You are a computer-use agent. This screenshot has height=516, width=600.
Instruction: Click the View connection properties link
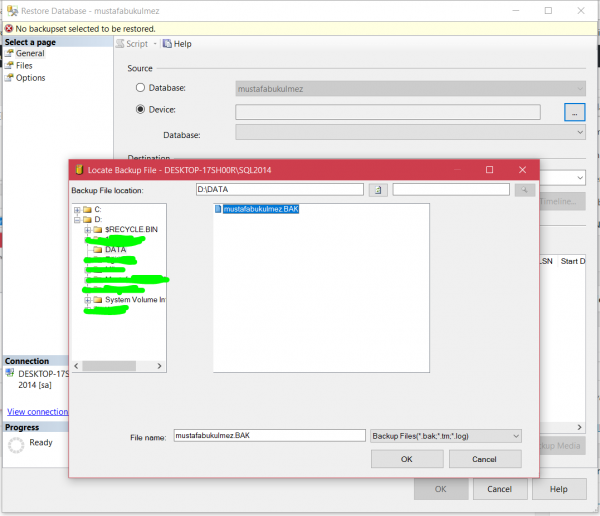click(38, 412)
